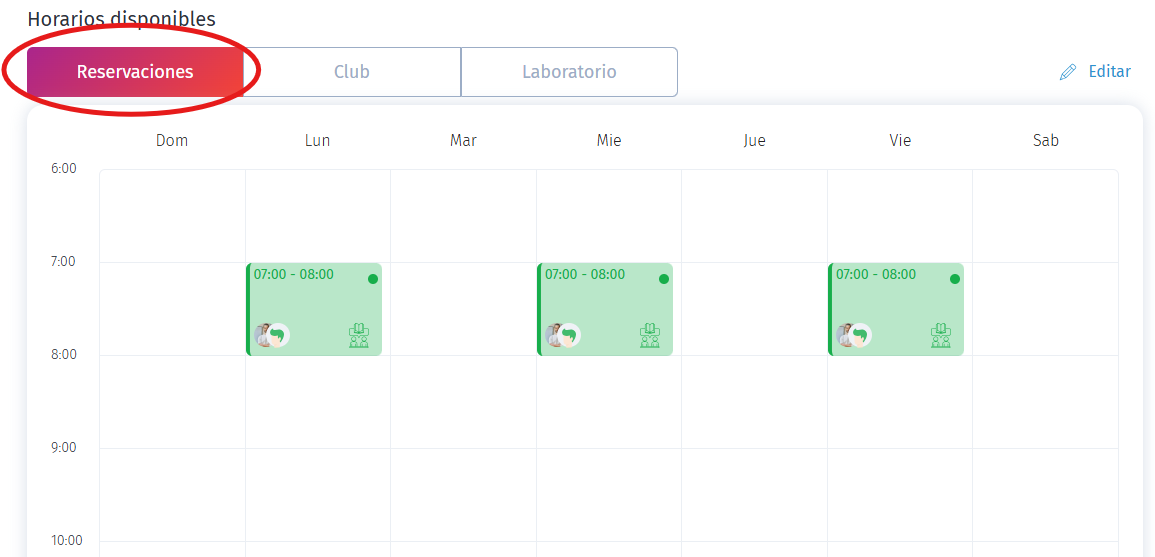Click green status dot on Wednesday's event

click(664, 279)
